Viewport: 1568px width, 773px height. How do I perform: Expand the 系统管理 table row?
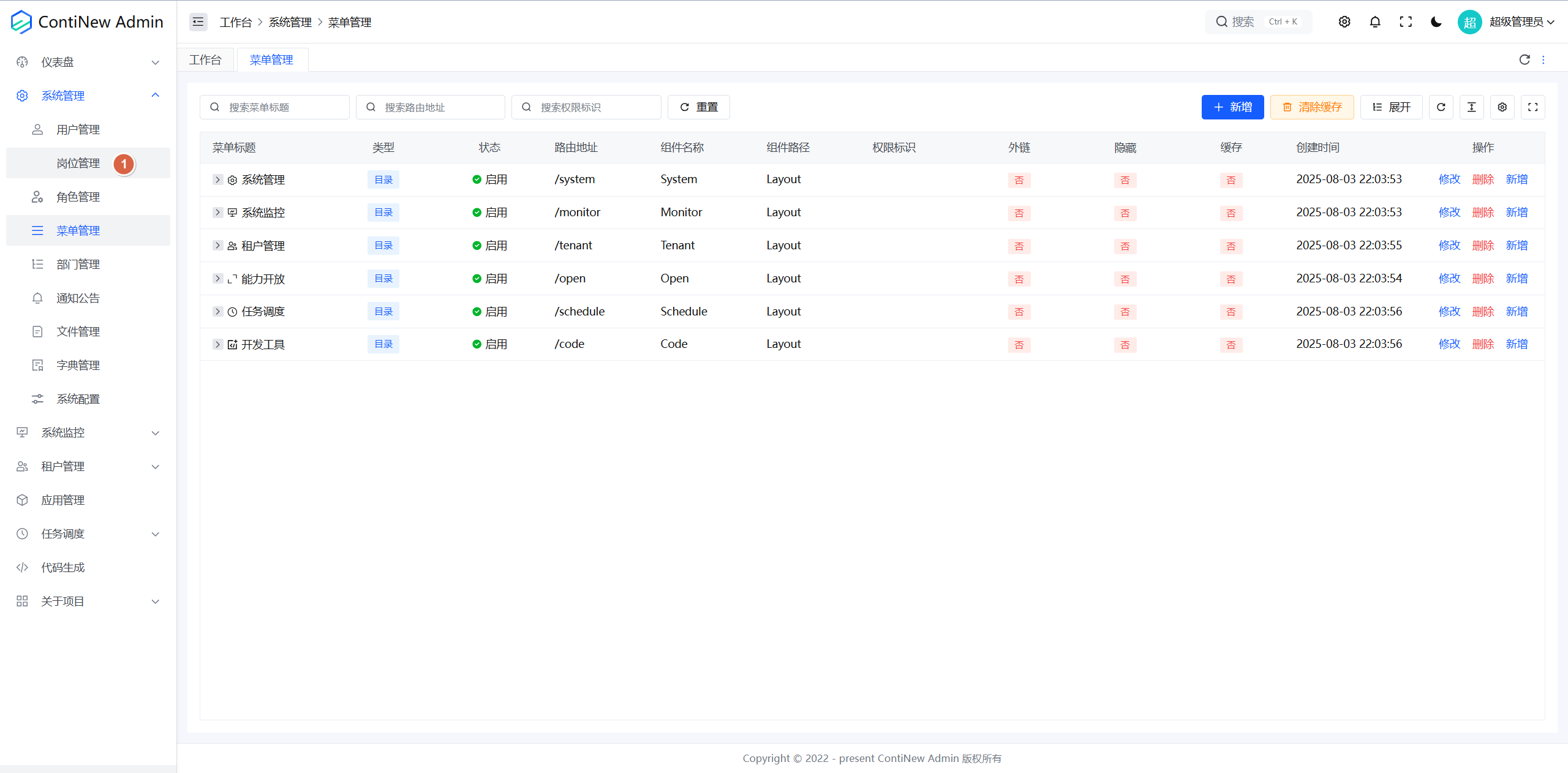coord(217,179)
